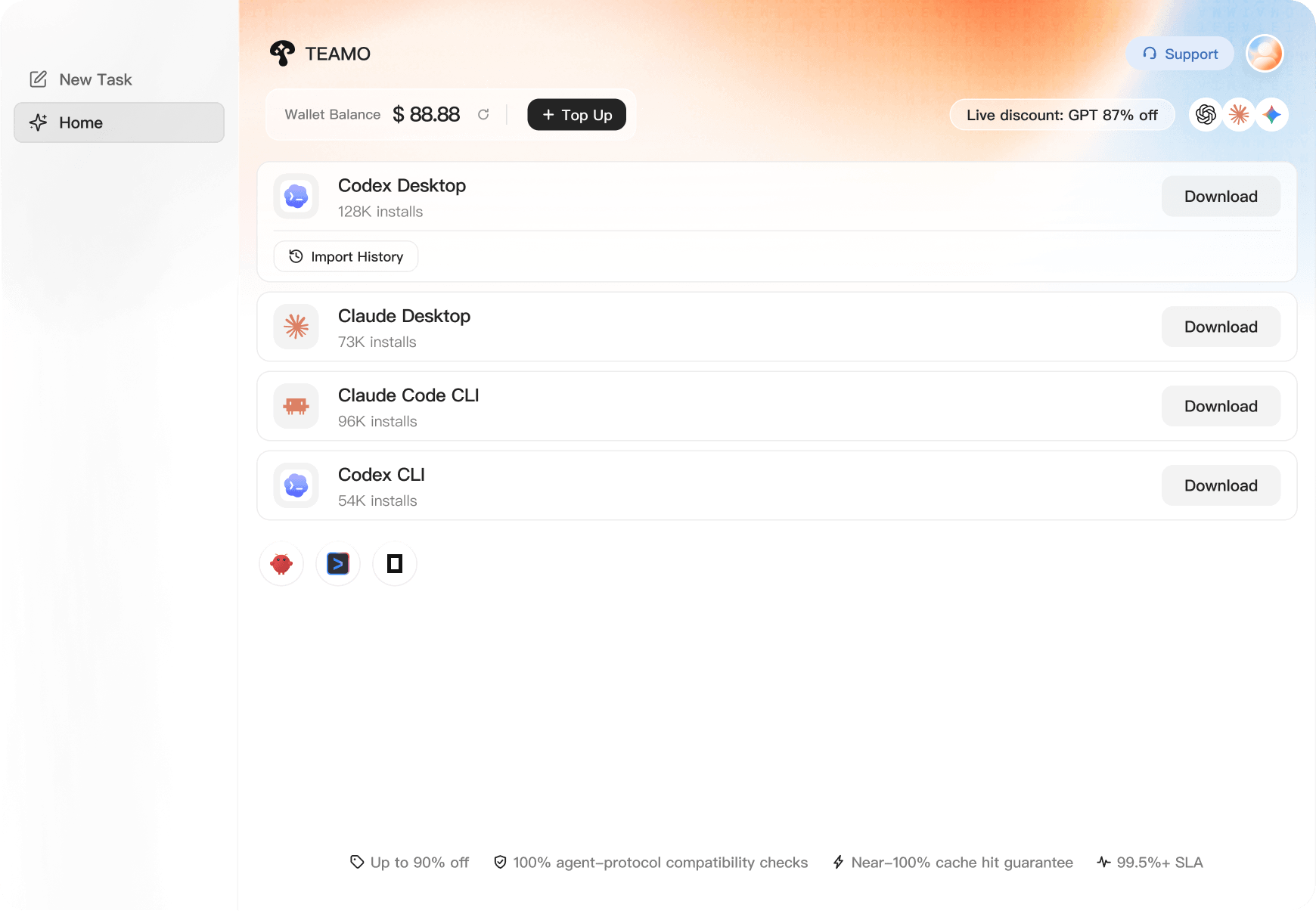Click Near-100% cache hit guarantee text
This screenshot has width=1316, height=911.
pos(962,862)
